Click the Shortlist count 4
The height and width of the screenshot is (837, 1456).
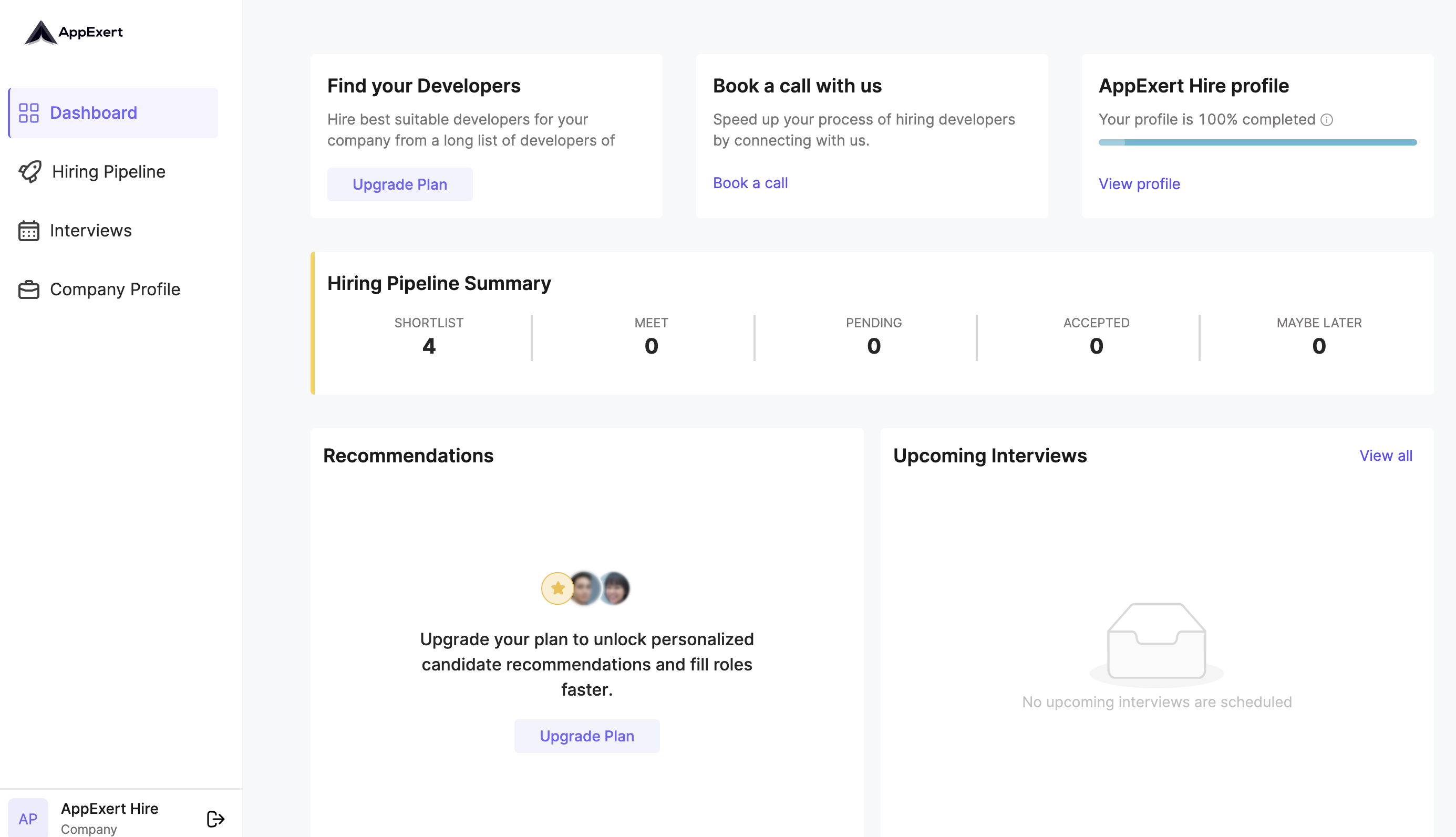click(429, 346)
